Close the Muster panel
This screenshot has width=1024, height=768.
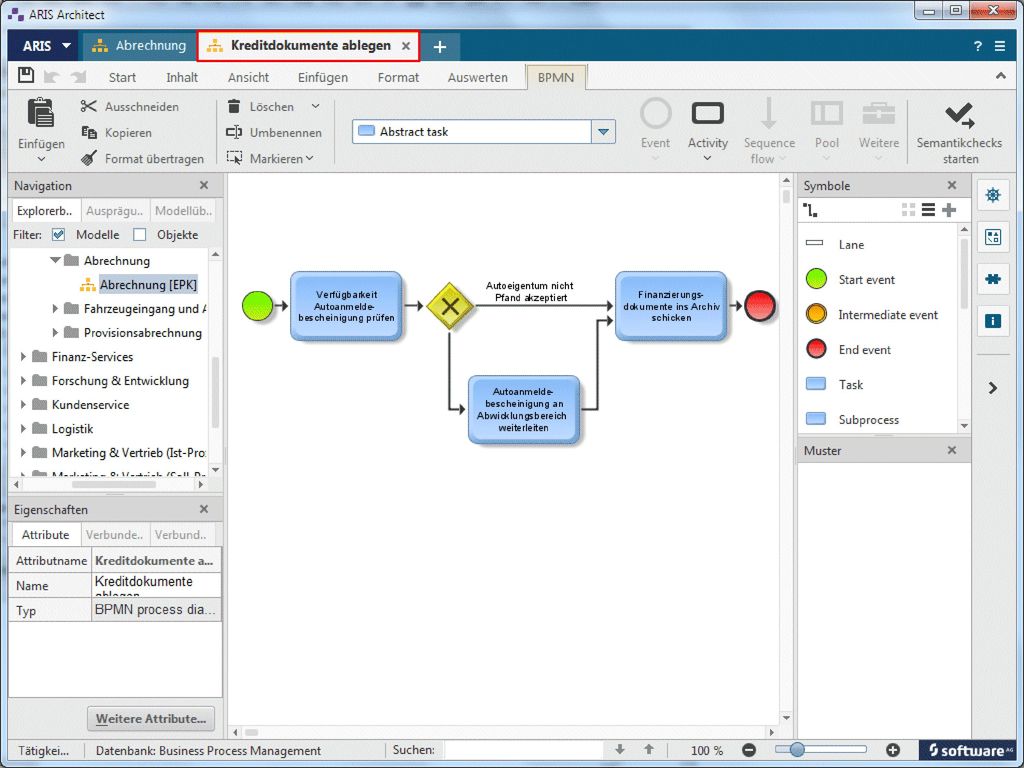(952, 450)
